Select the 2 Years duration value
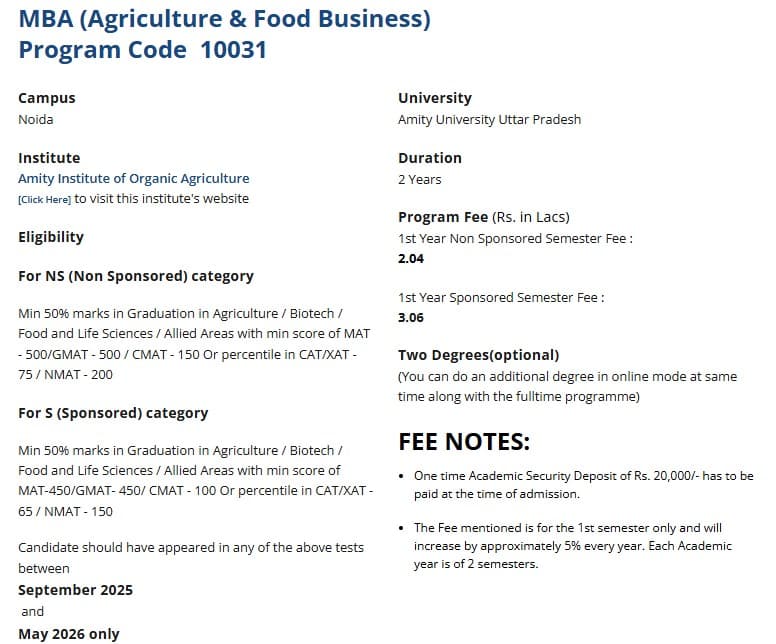Viewport: 776px width, 644px height. click(420, 180)
